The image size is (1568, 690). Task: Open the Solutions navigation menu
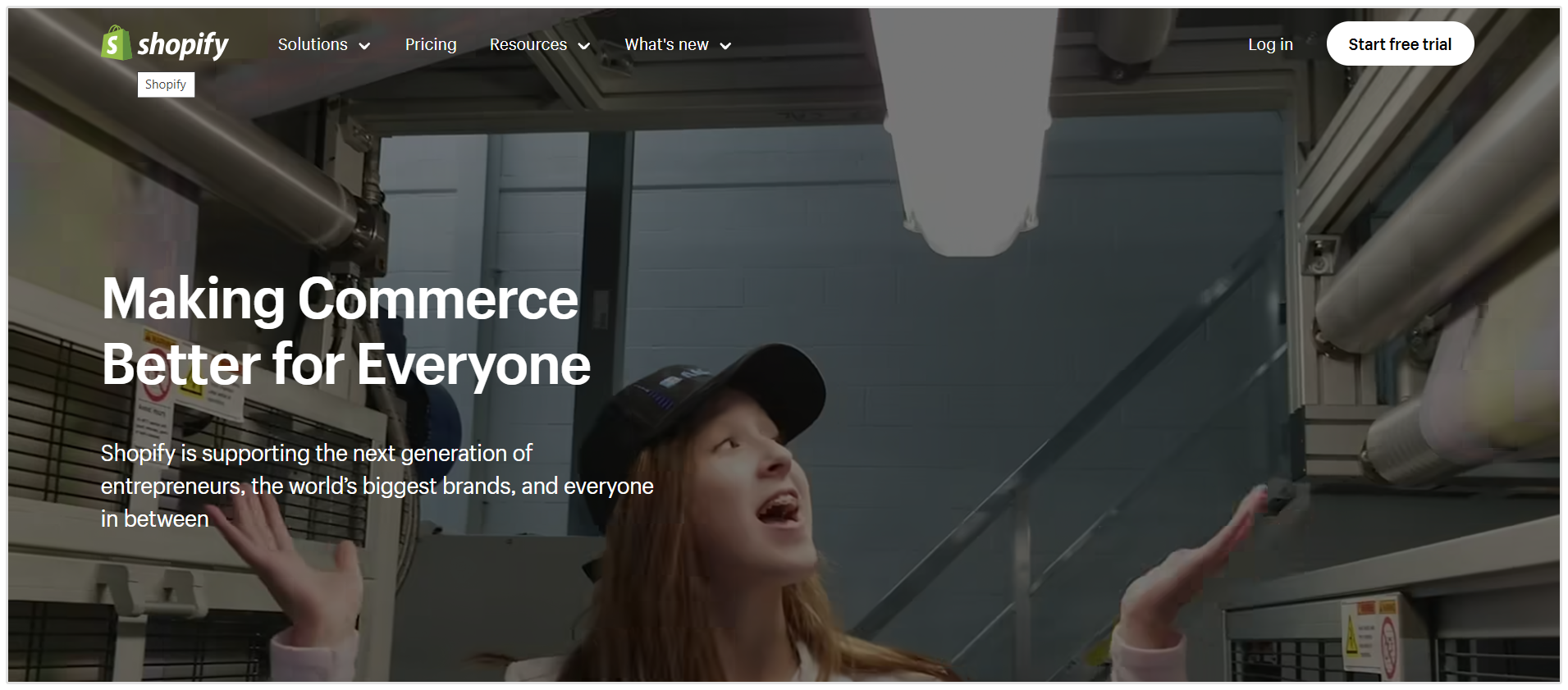pyautogui.click(x=313, y=45)
